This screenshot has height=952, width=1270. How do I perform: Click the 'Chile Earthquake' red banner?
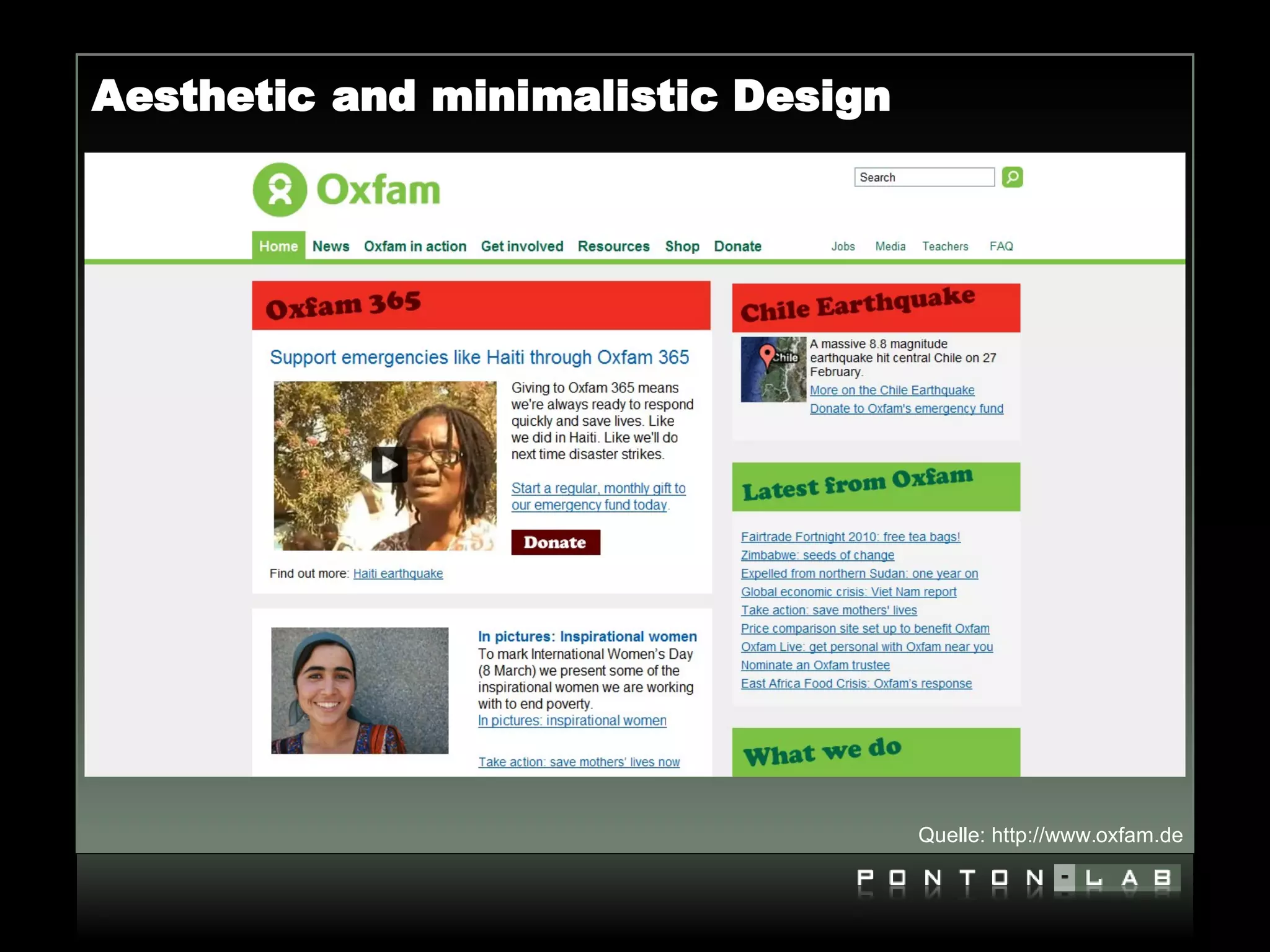(x=876, y=308)
